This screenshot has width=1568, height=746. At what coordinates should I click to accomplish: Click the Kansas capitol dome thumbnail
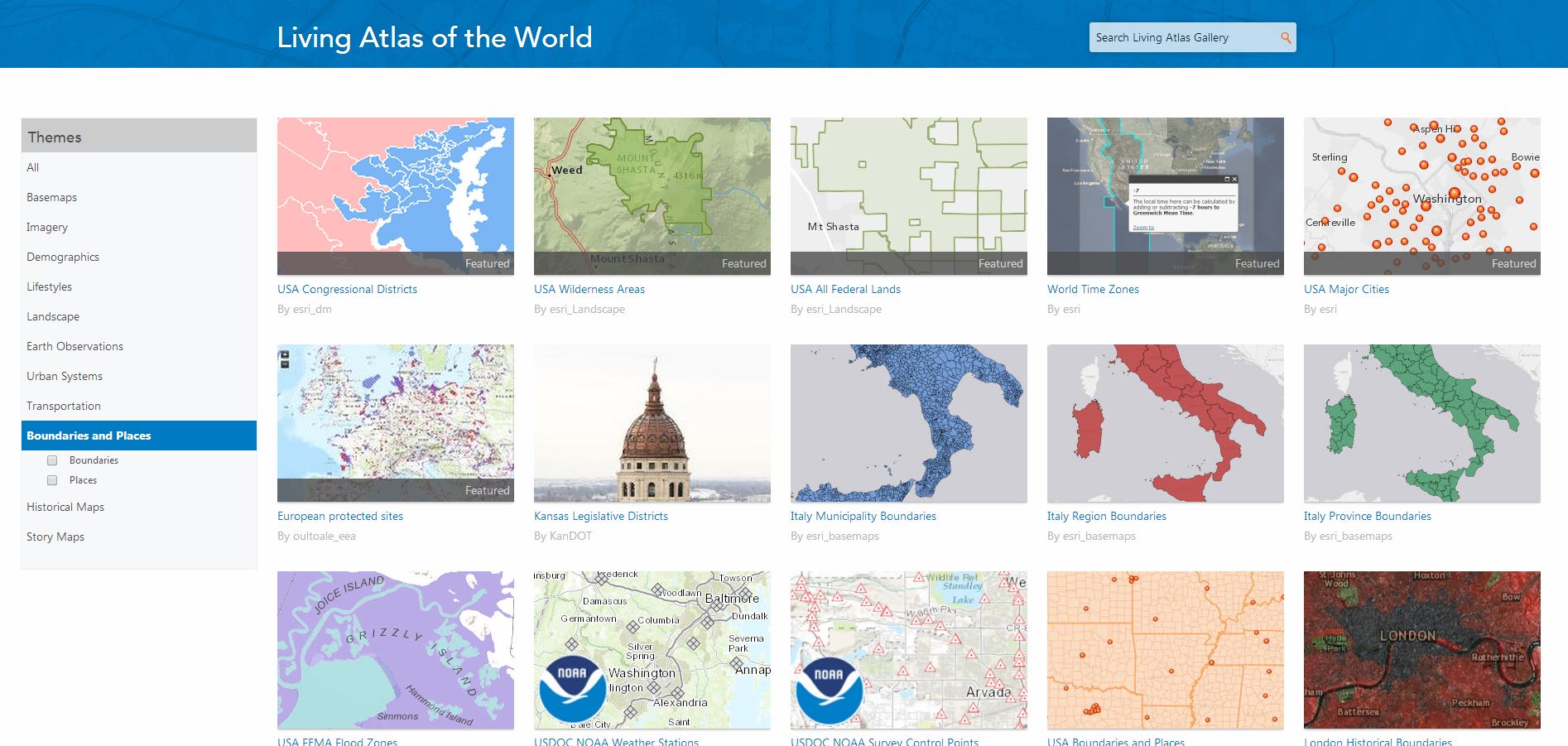click(652, 423)
